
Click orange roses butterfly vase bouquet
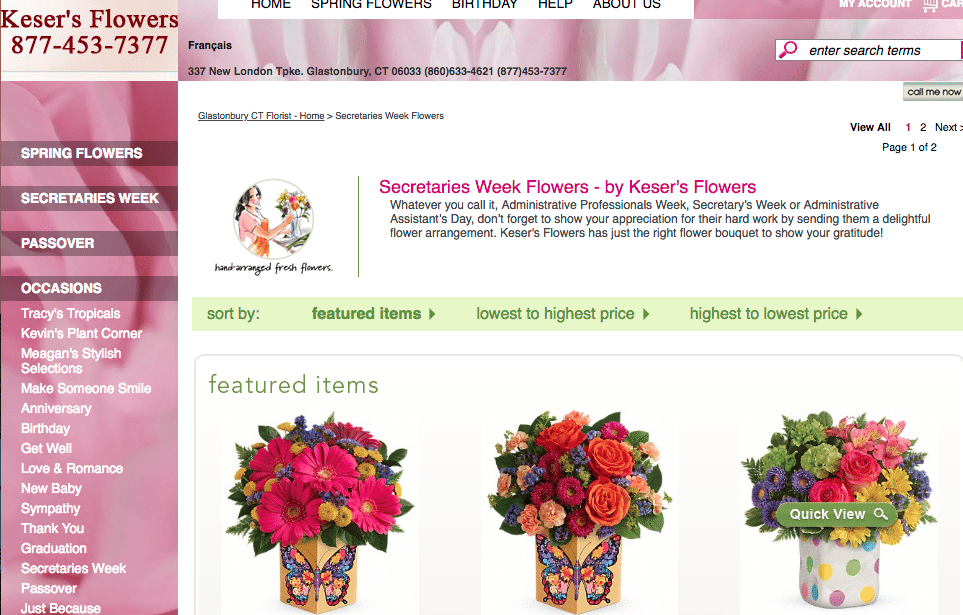(x=579, y=514)
